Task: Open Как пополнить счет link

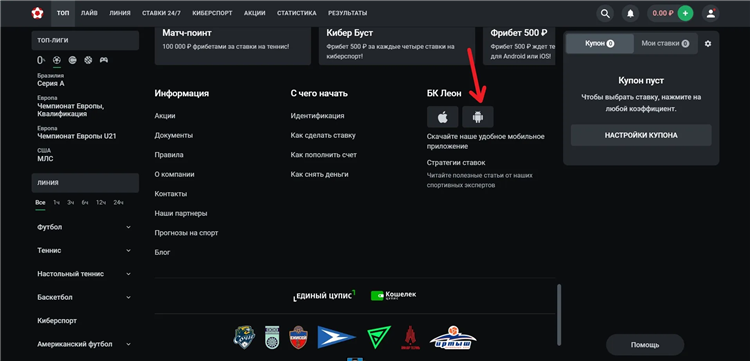Action: (x=323, y=155)
